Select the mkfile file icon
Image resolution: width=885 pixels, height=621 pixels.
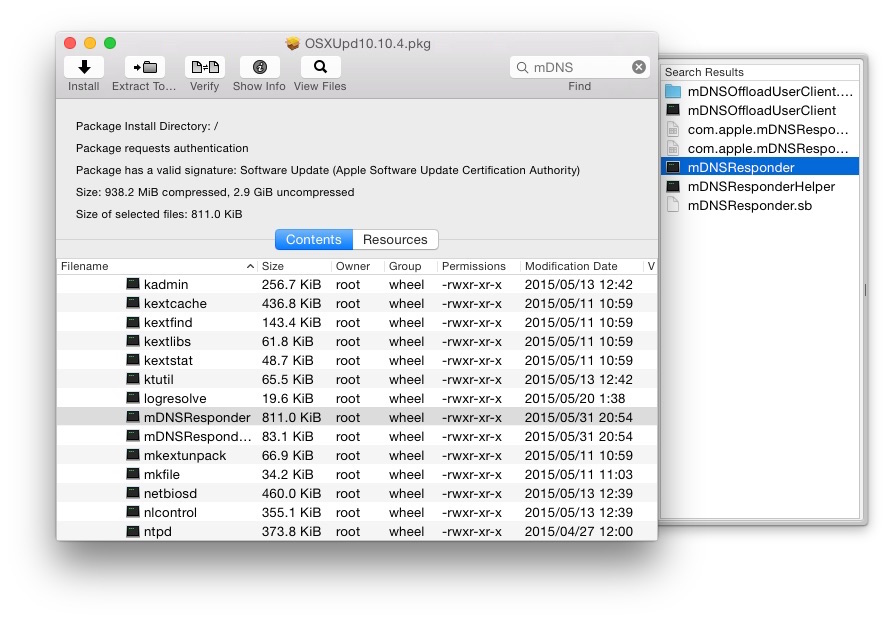[x=133, y=474]
